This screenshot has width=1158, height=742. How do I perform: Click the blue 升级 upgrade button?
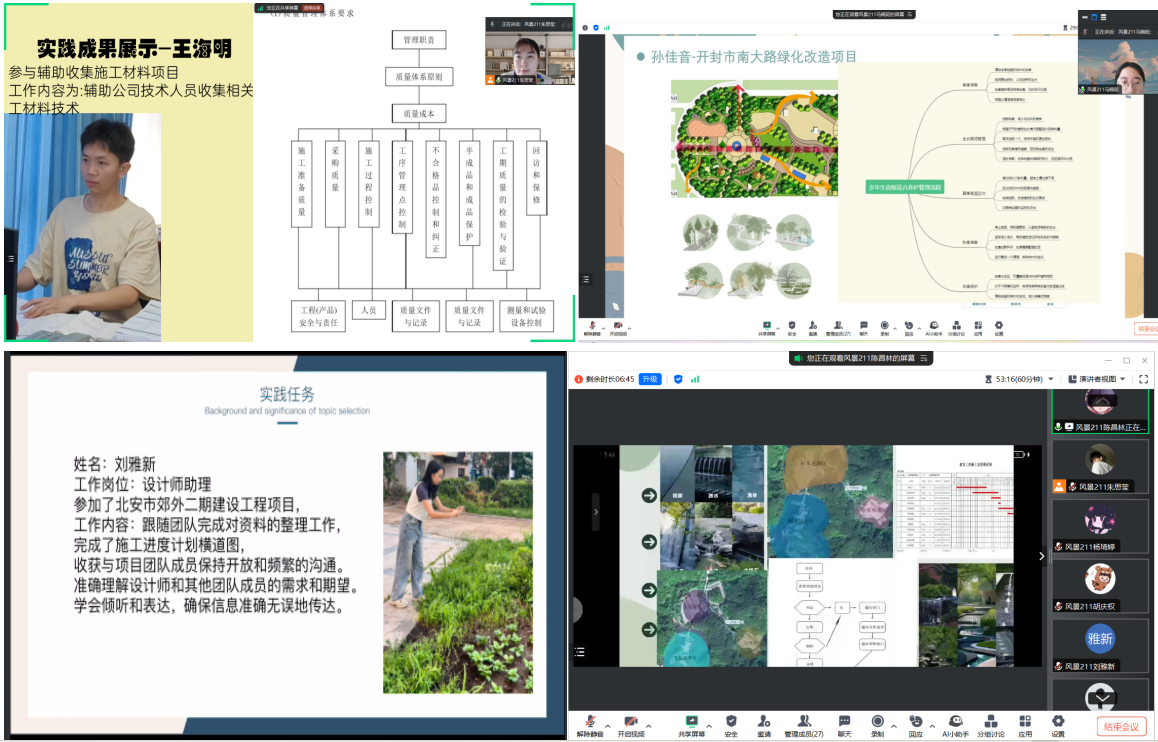tap(651, 379)
